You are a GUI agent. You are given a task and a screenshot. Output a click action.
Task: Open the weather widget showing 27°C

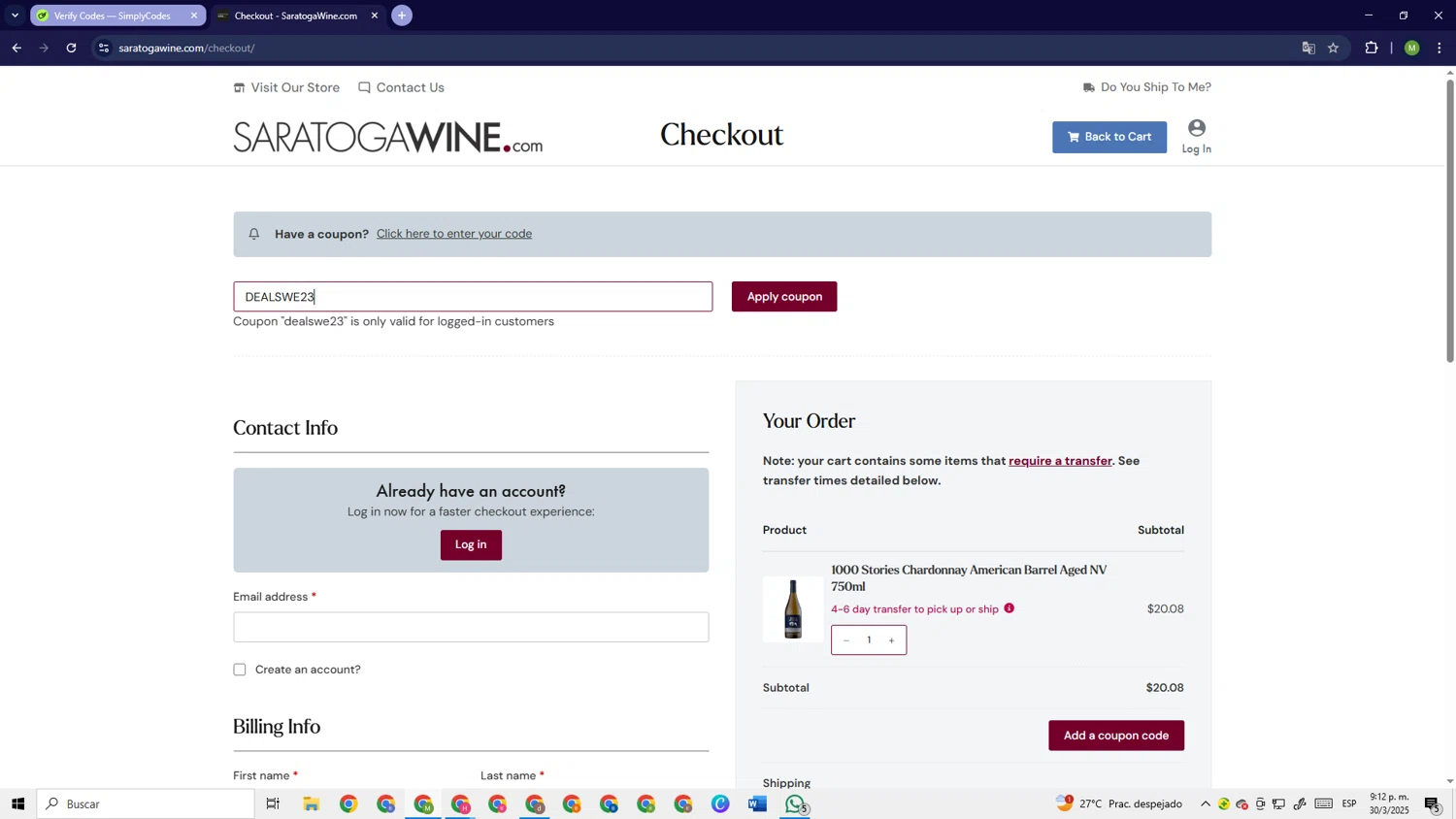(x=1119, y=803)
